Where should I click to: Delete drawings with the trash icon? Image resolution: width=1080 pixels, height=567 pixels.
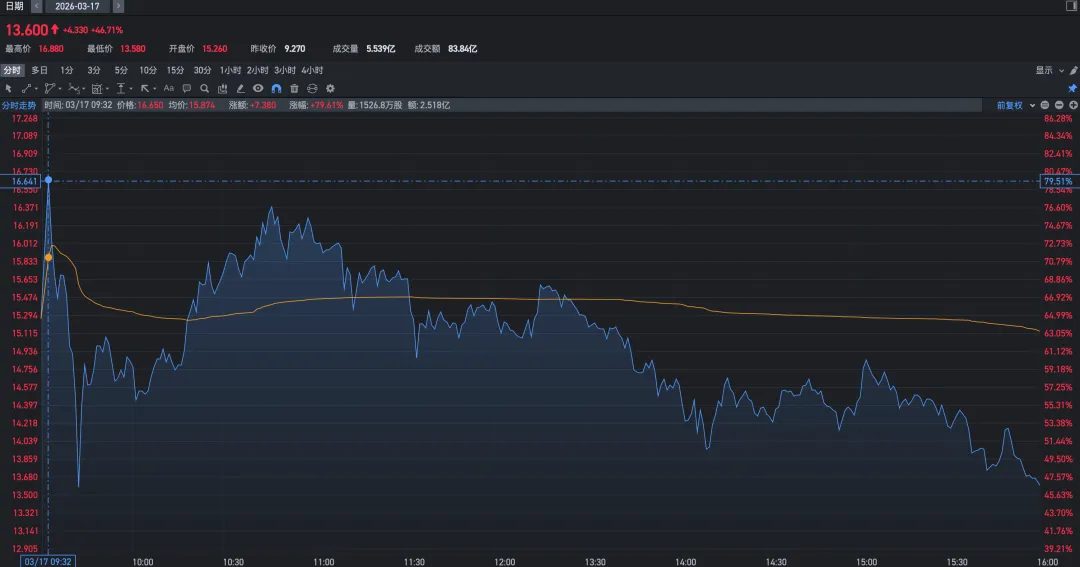click(294, 88)
